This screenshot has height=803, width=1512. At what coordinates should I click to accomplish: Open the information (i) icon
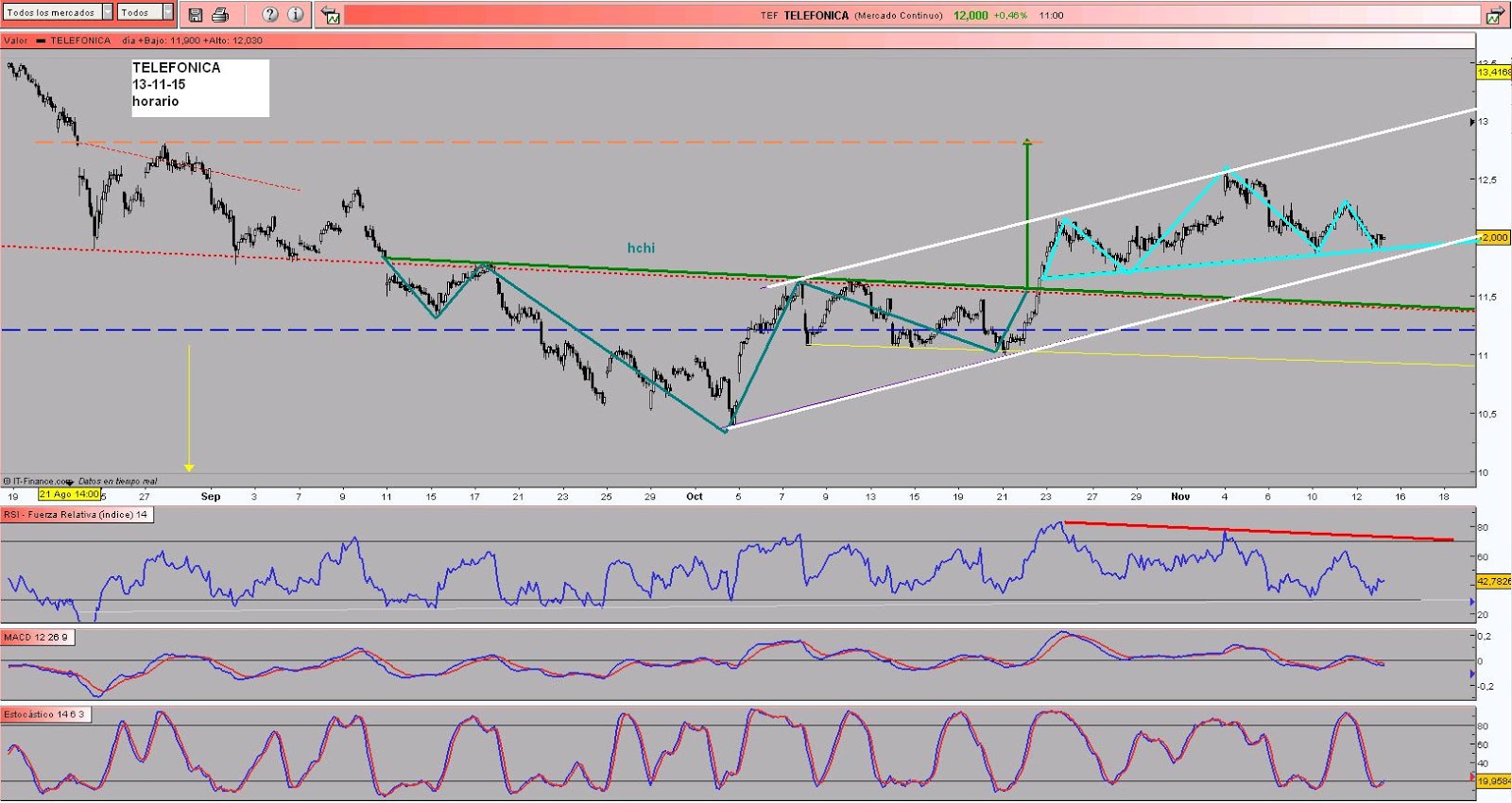pyautogui.click(x=296, y=14)
